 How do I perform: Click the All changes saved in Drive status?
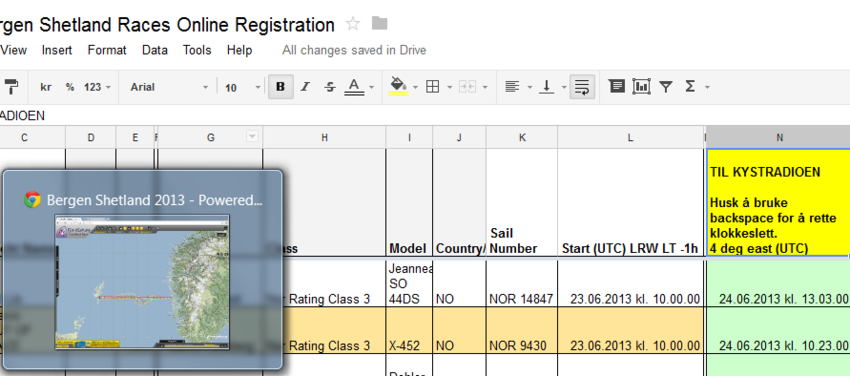354,50
